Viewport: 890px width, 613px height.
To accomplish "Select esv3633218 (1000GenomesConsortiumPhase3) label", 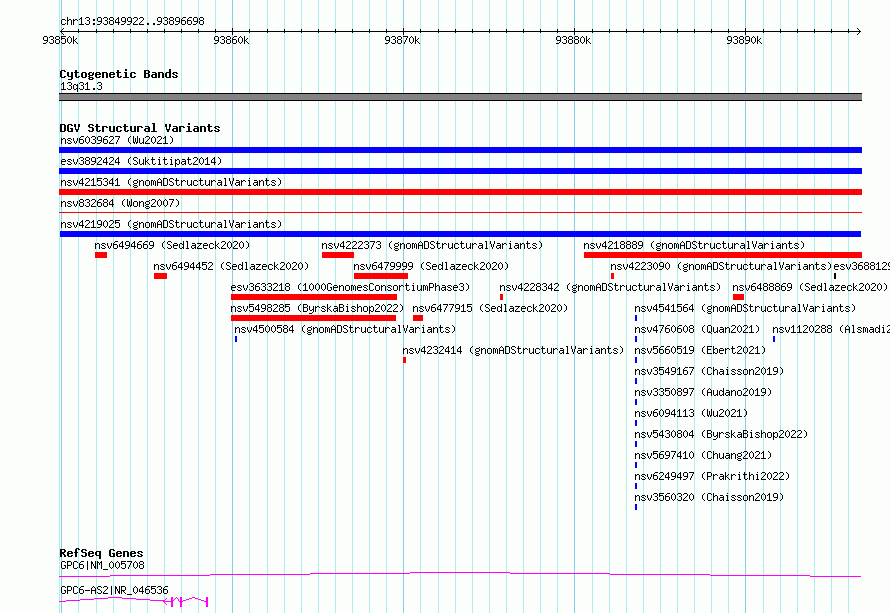I will 350,287.
